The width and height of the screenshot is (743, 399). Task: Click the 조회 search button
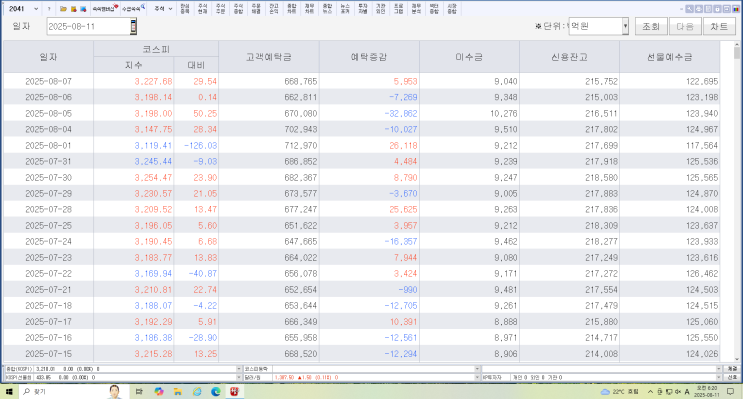(651, 27)
